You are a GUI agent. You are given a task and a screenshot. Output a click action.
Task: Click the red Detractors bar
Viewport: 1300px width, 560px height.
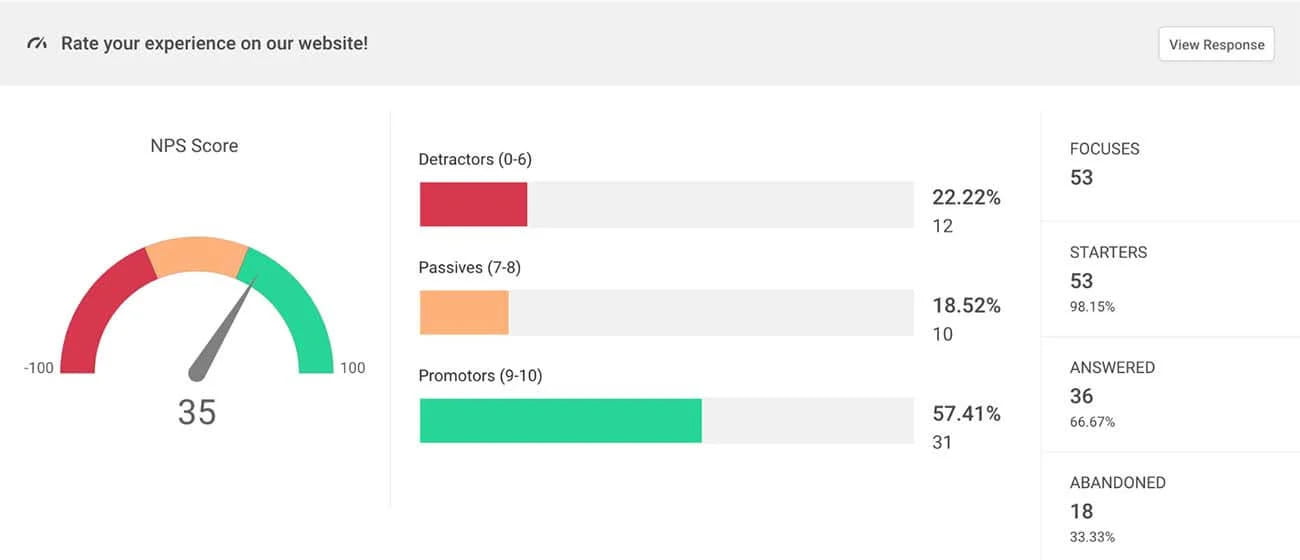[473, 204]
